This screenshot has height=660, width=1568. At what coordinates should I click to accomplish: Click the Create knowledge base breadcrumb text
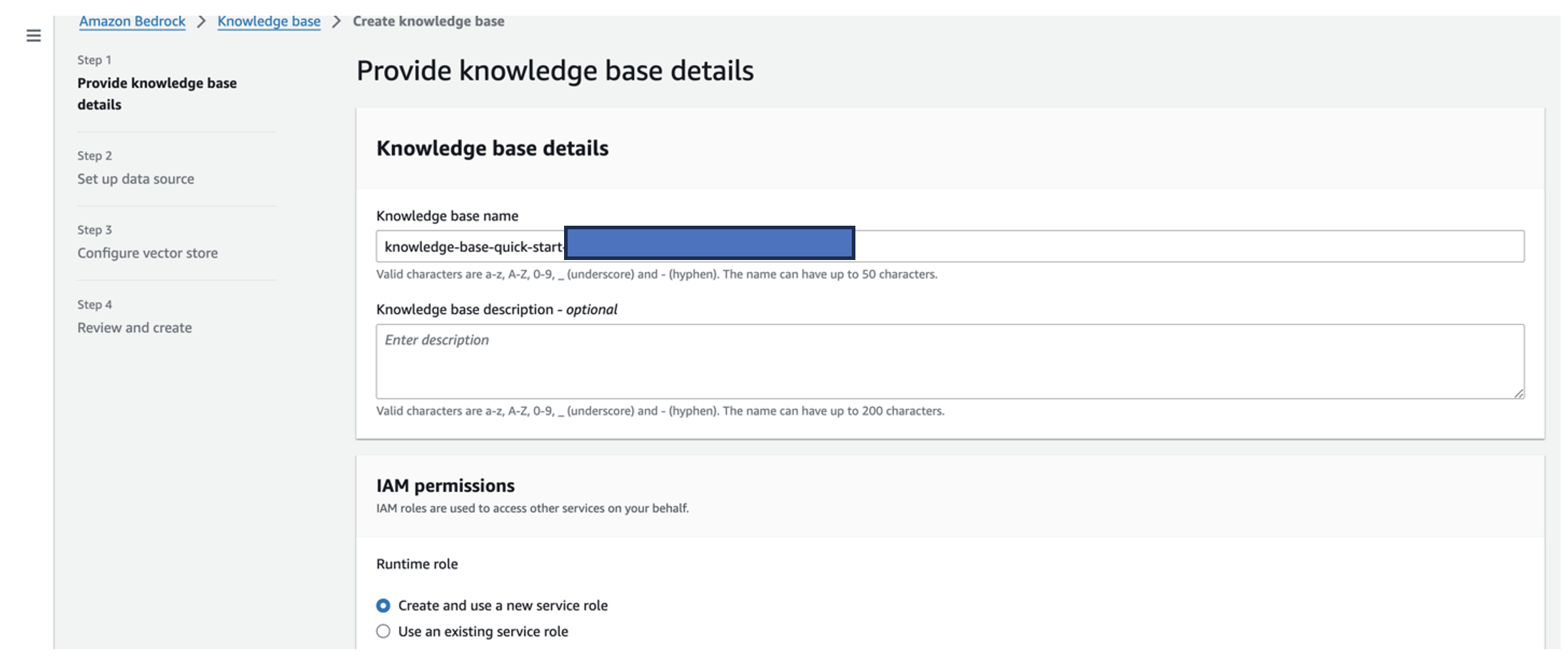[428, 21]
